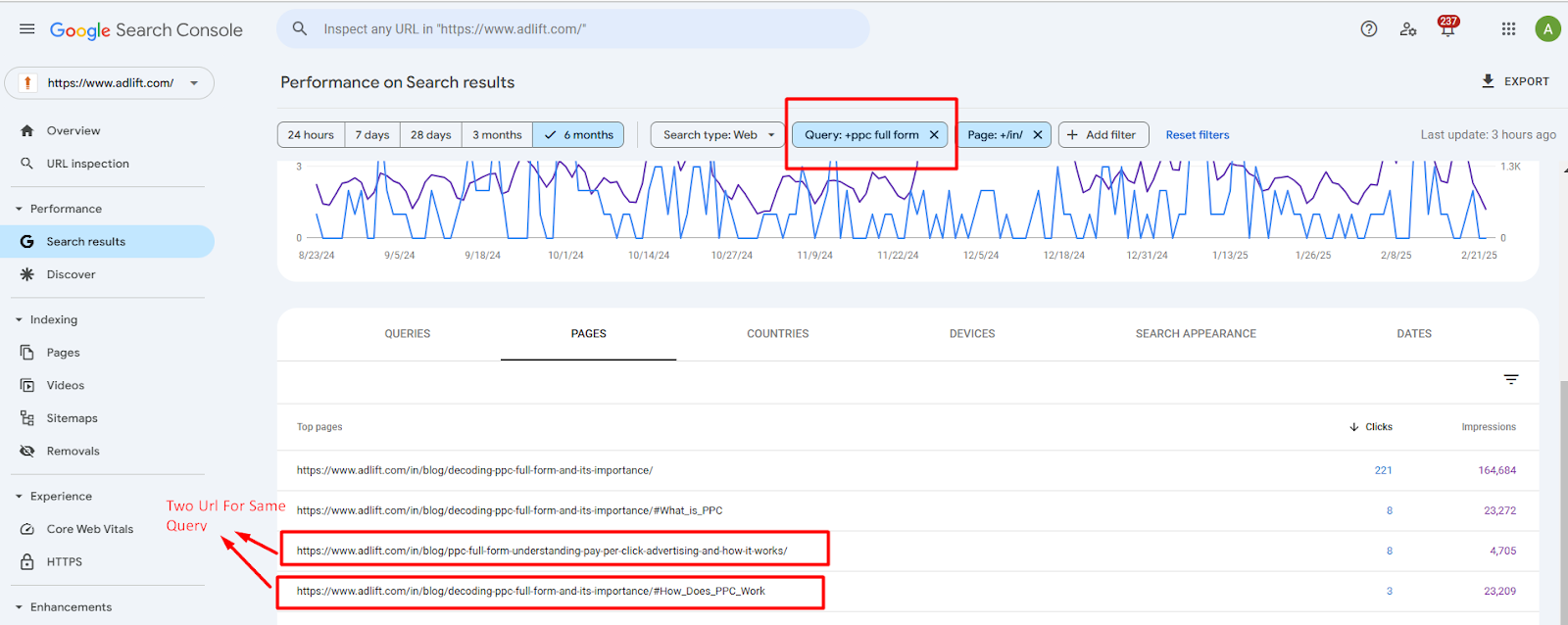Open the Help question mark icon

click(x=1369, y=29)
